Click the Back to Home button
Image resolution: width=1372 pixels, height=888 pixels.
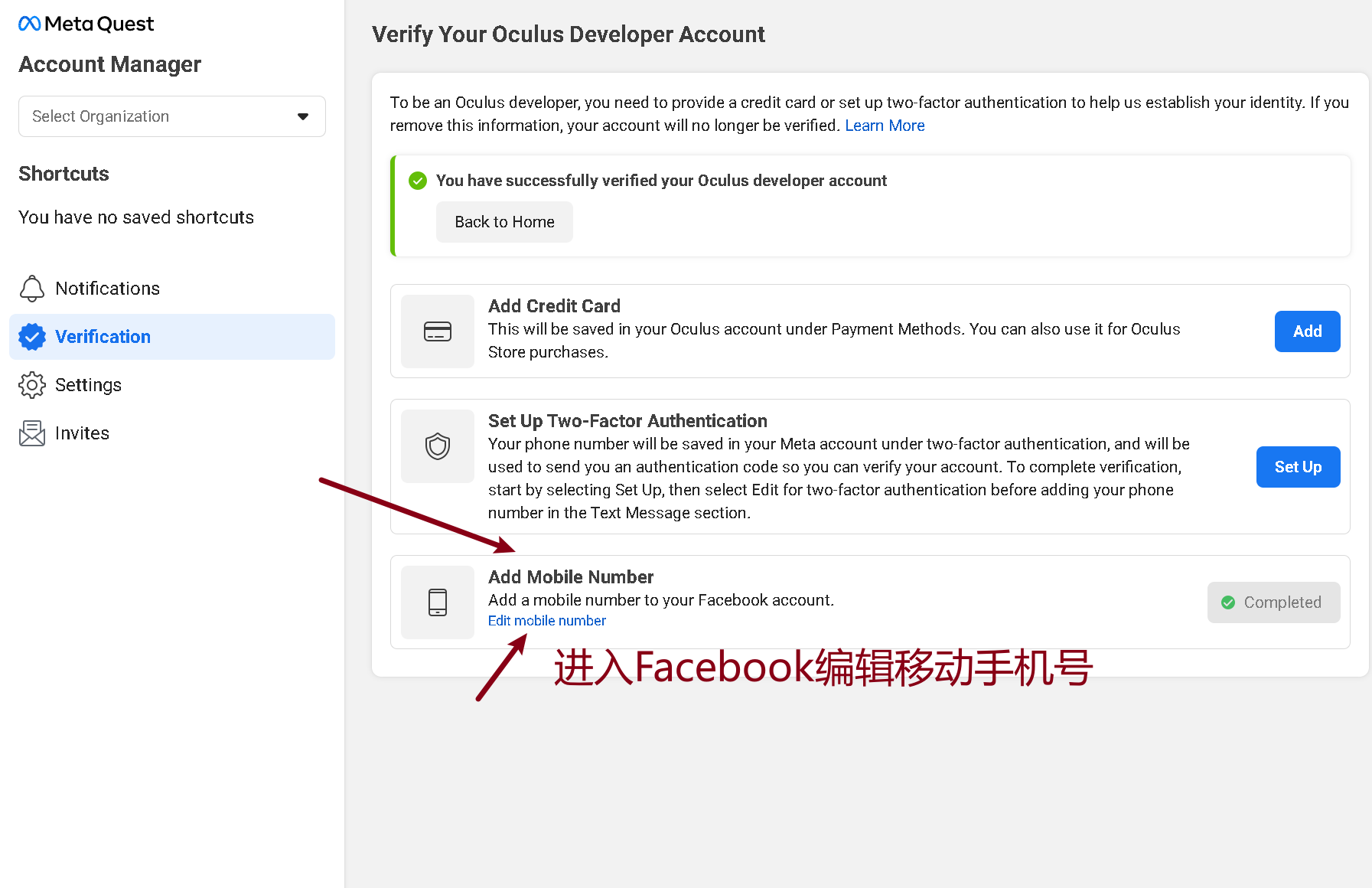pyautogui.click(x=504, y=222)
